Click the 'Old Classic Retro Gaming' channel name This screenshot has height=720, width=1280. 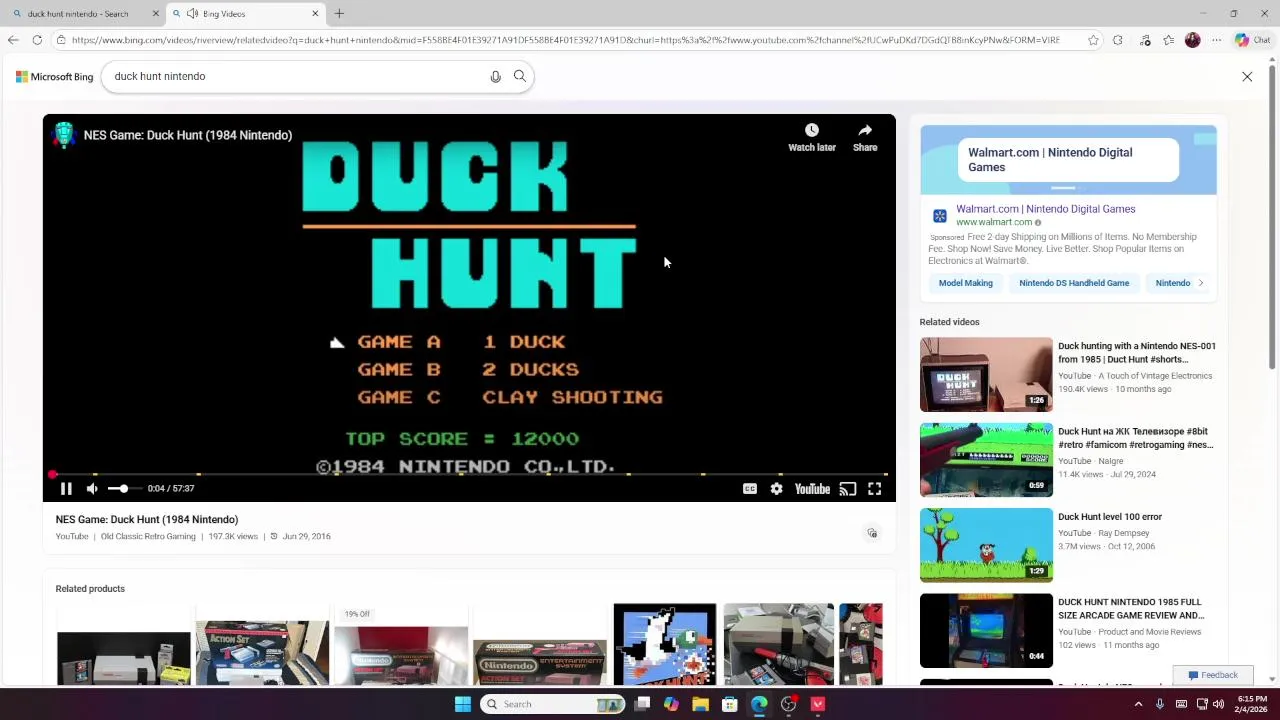(148, 536)
